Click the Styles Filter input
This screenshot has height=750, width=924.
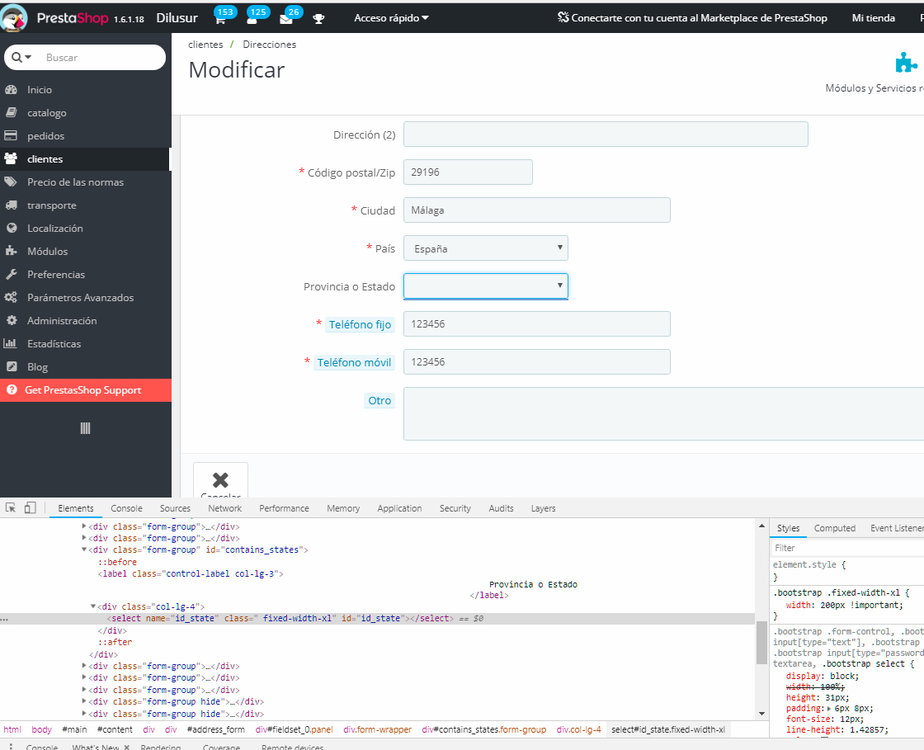[847, 548]
